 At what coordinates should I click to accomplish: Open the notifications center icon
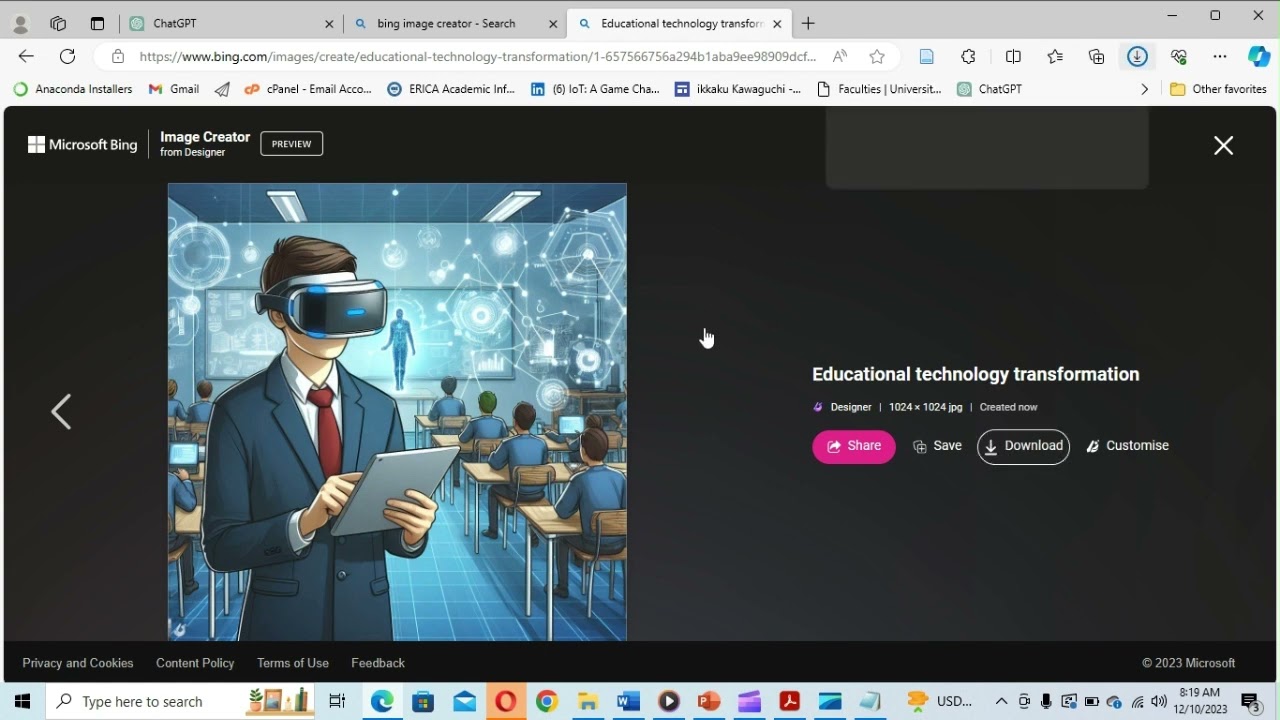click(x=1250, y=701)
